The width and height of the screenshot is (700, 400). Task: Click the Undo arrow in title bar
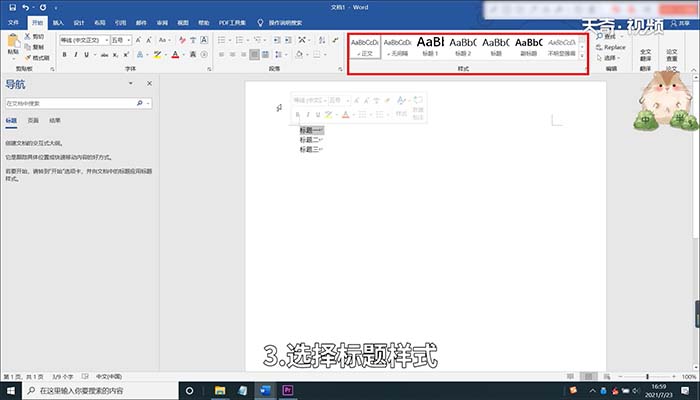(x=25, y=7)
